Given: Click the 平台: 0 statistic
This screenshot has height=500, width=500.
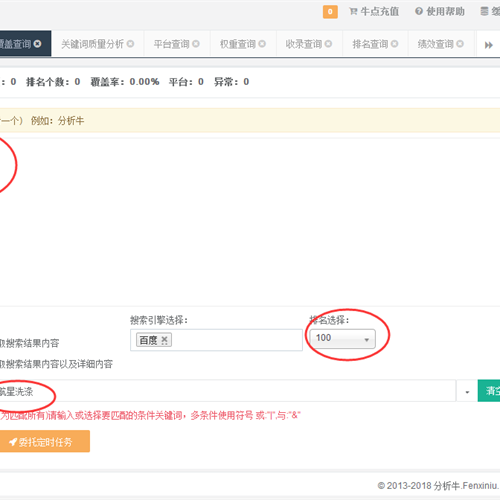Looking at the screenshot, I should 186,82.
